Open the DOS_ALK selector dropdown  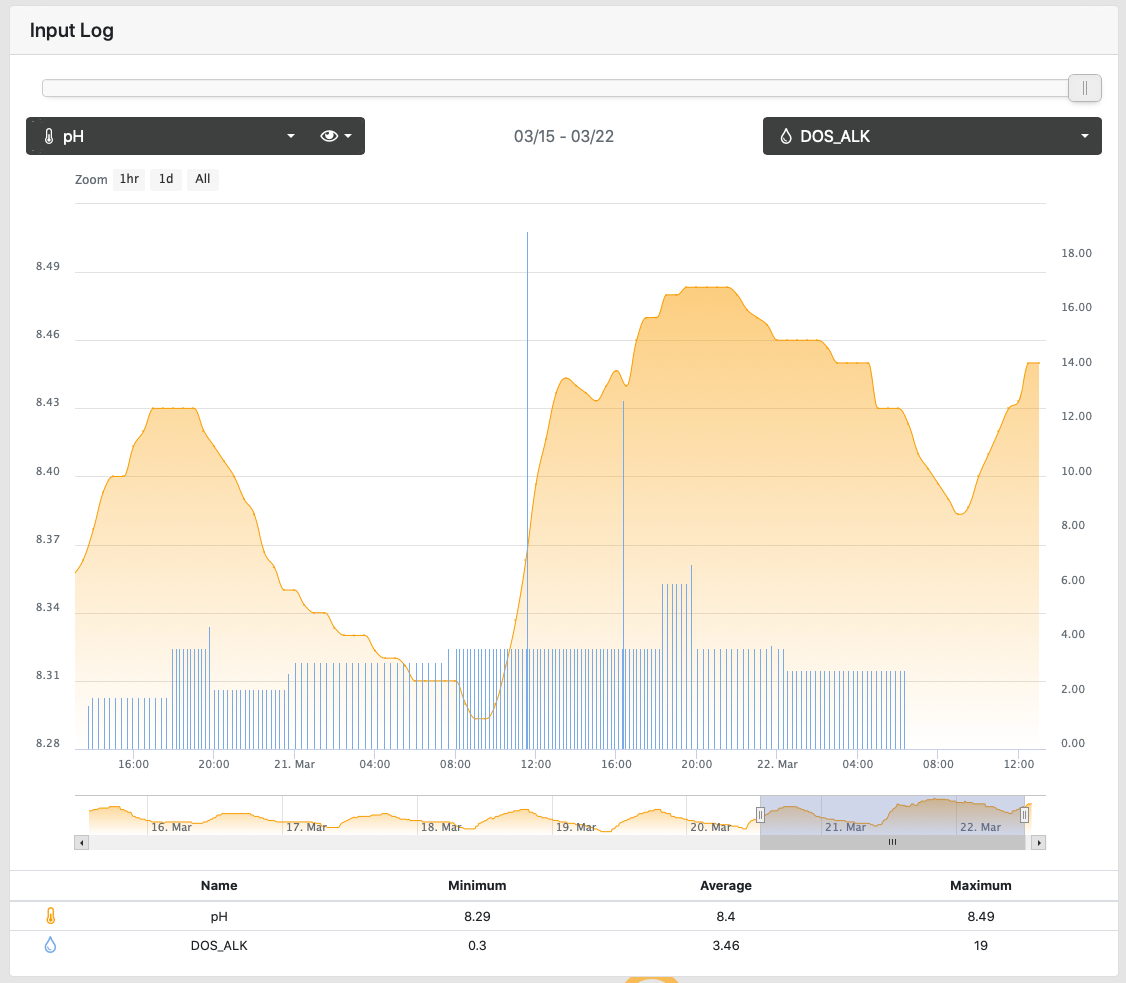coord(932,136)
